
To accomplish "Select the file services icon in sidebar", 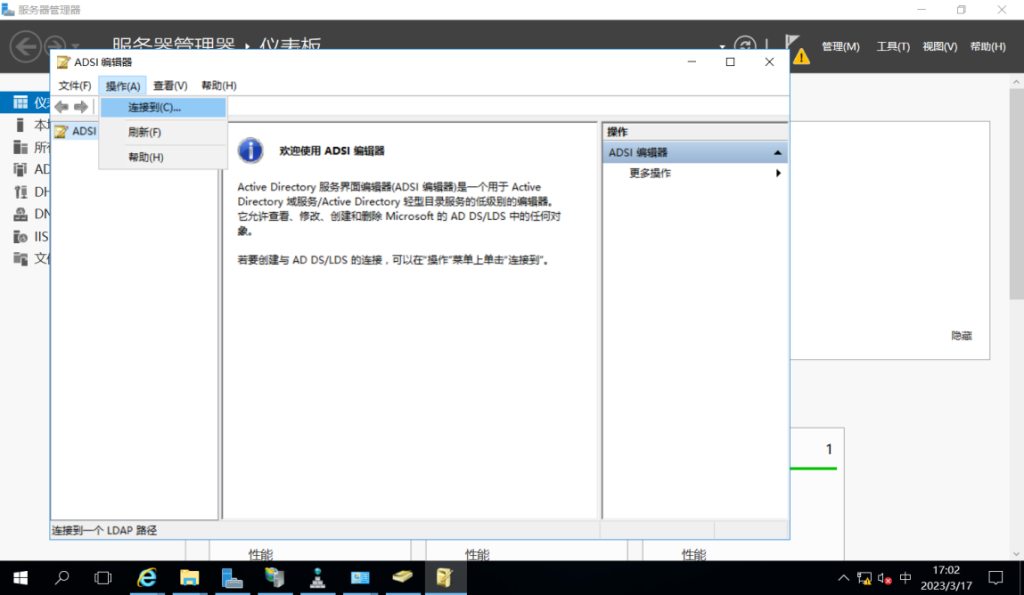I will 21,258.
